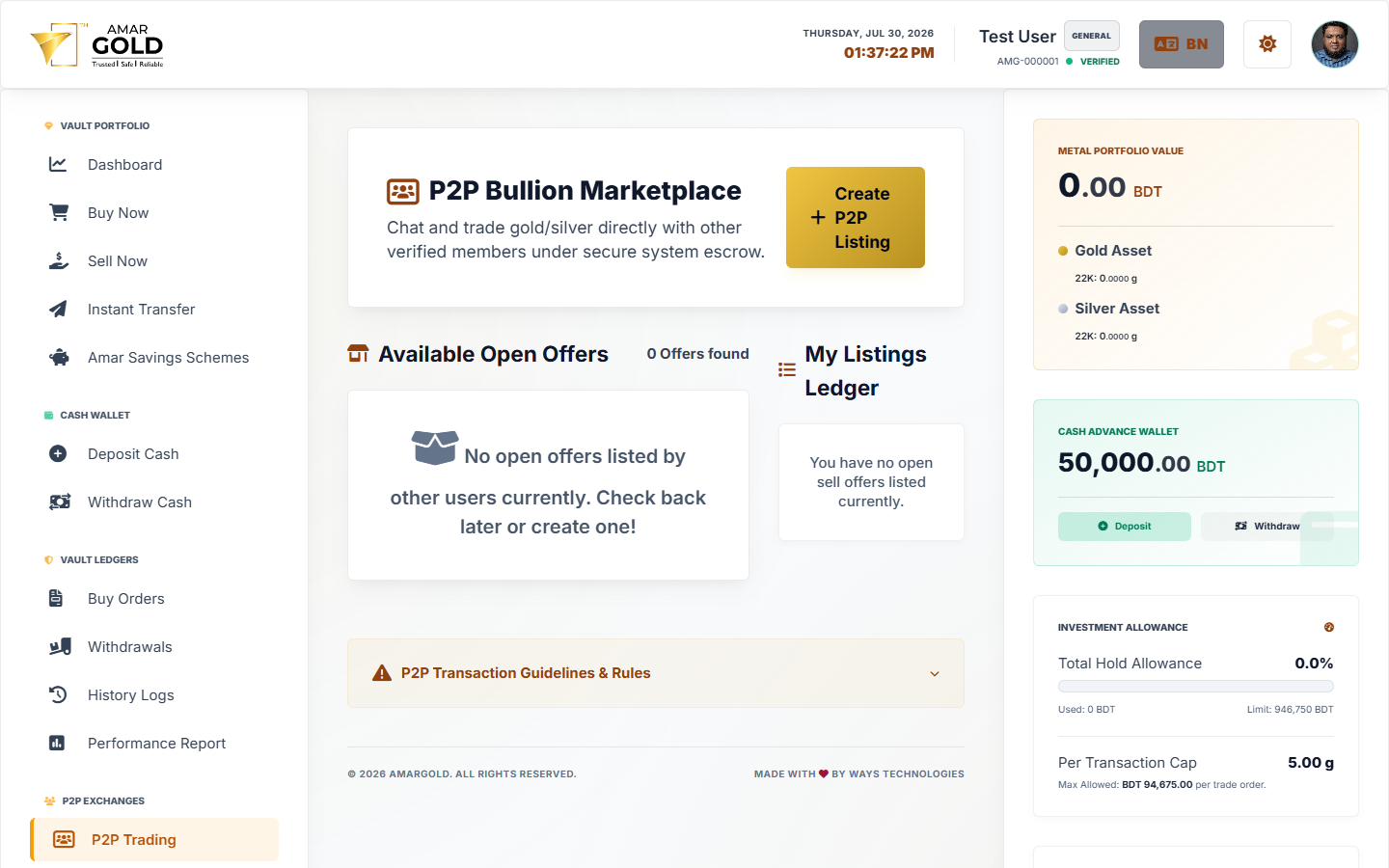The image size is (1389, 868).
Task: Click Create P2P Listing button
Action: pos(856,217)
